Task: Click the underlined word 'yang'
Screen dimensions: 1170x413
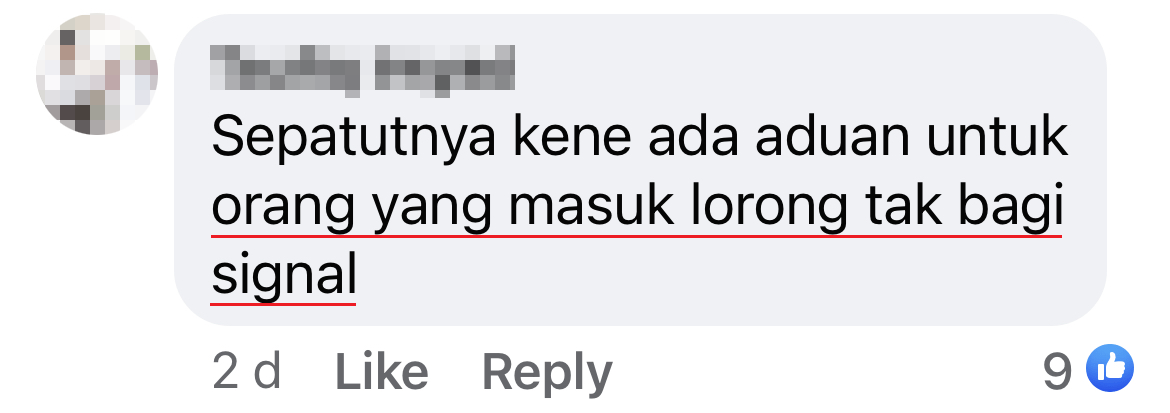Action: click(431, 211)
